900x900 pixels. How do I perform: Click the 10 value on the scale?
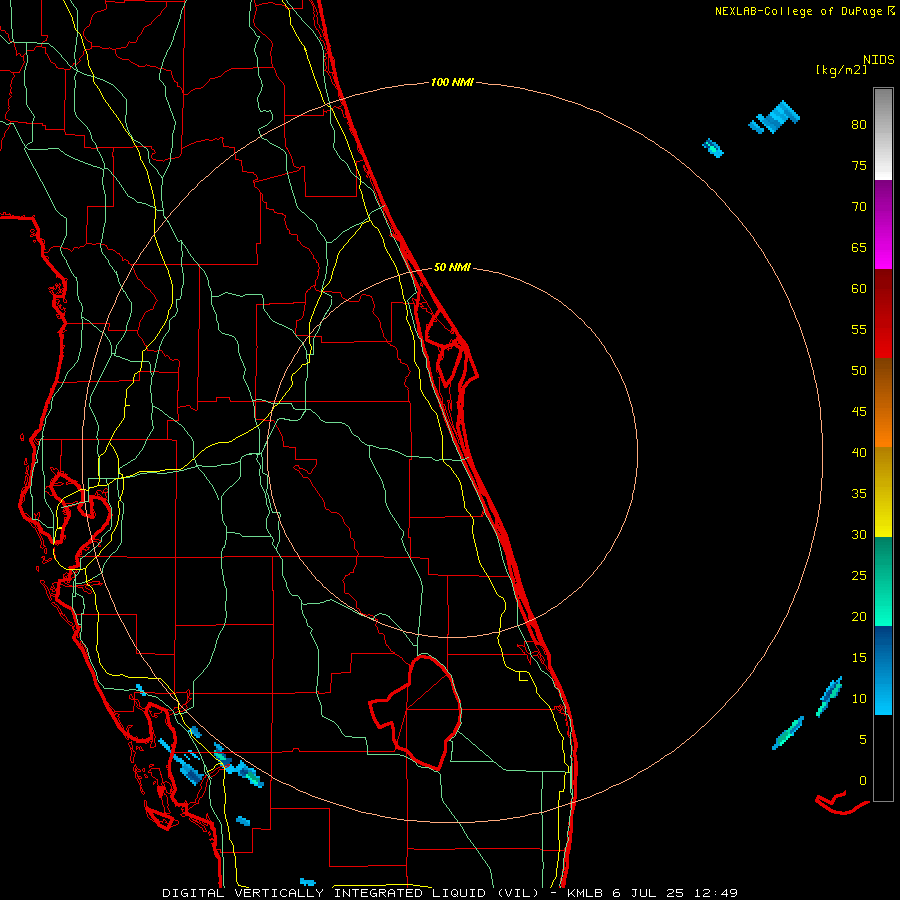859,699
